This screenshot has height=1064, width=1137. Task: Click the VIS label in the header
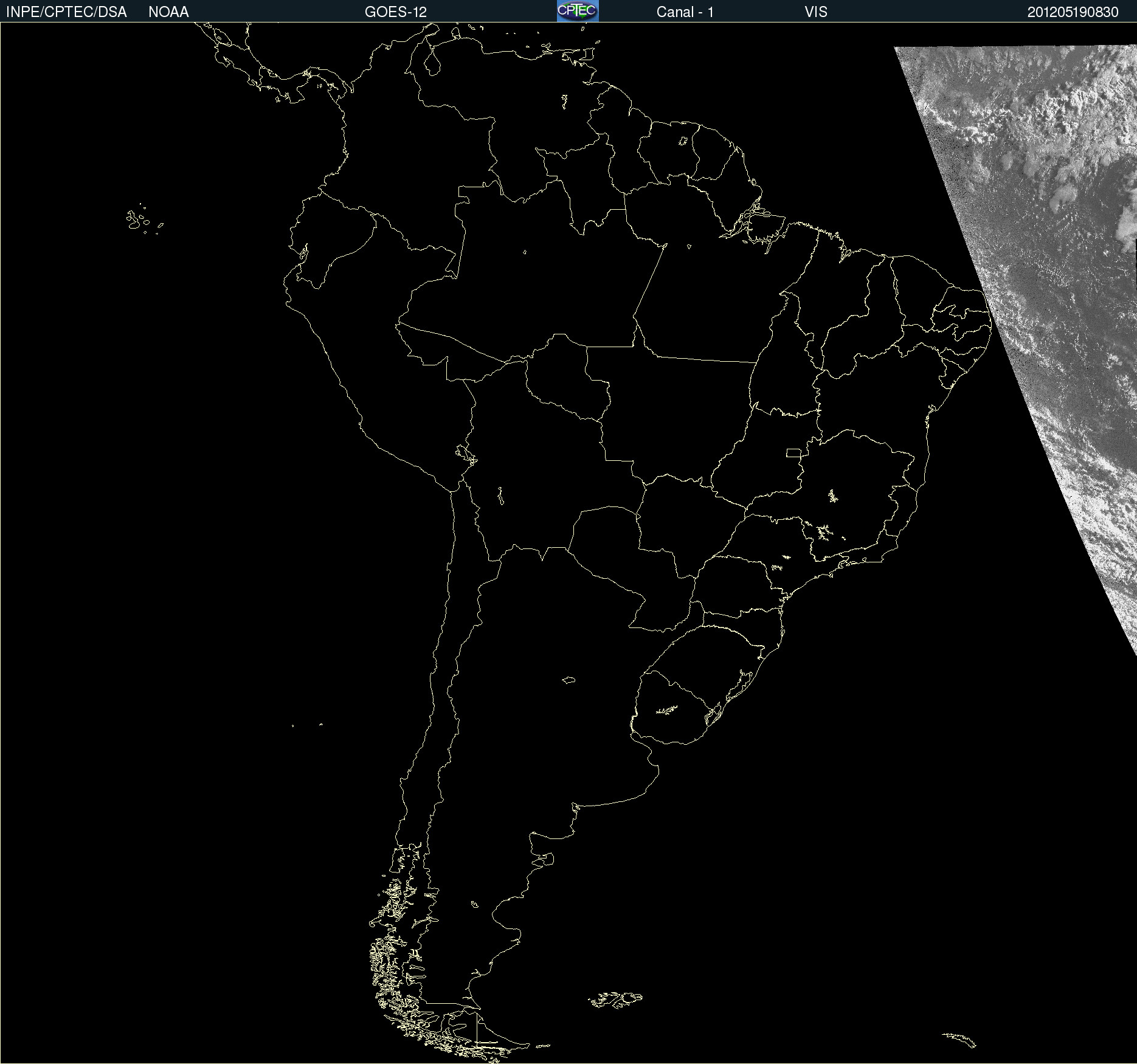pos(816,12)
